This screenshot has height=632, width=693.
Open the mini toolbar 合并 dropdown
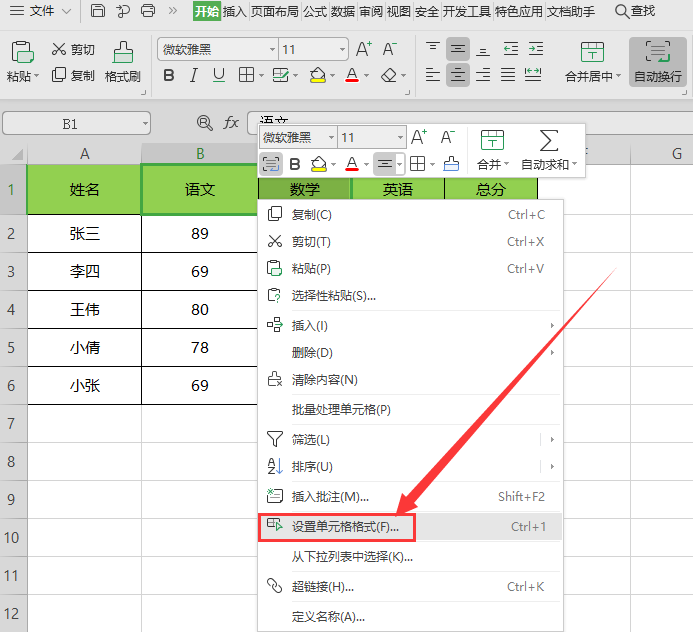click(x=506, y=164)
